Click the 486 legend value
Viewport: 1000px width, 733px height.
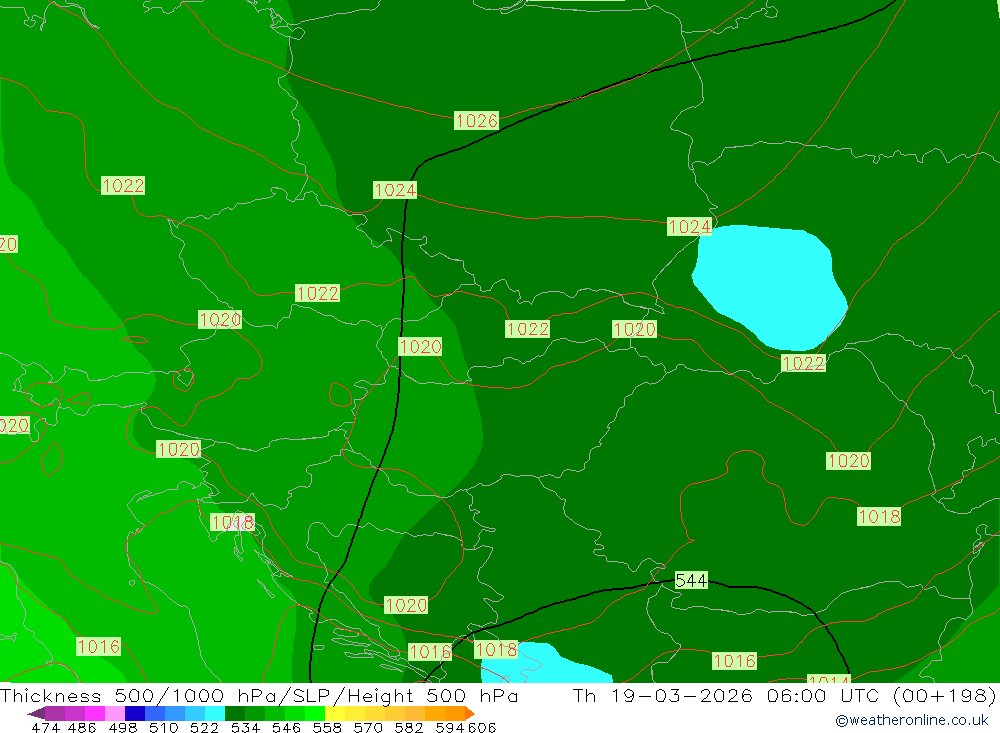81,727
